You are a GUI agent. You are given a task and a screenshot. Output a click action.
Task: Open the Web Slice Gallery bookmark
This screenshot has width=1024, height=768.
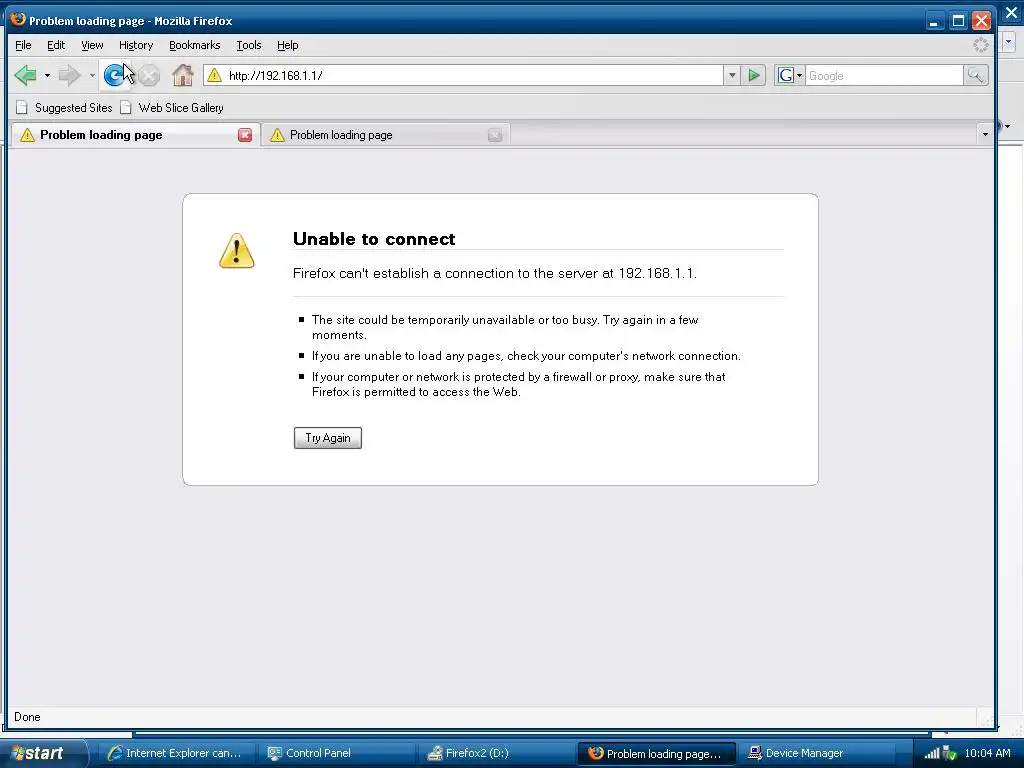(x=172, y=108)
